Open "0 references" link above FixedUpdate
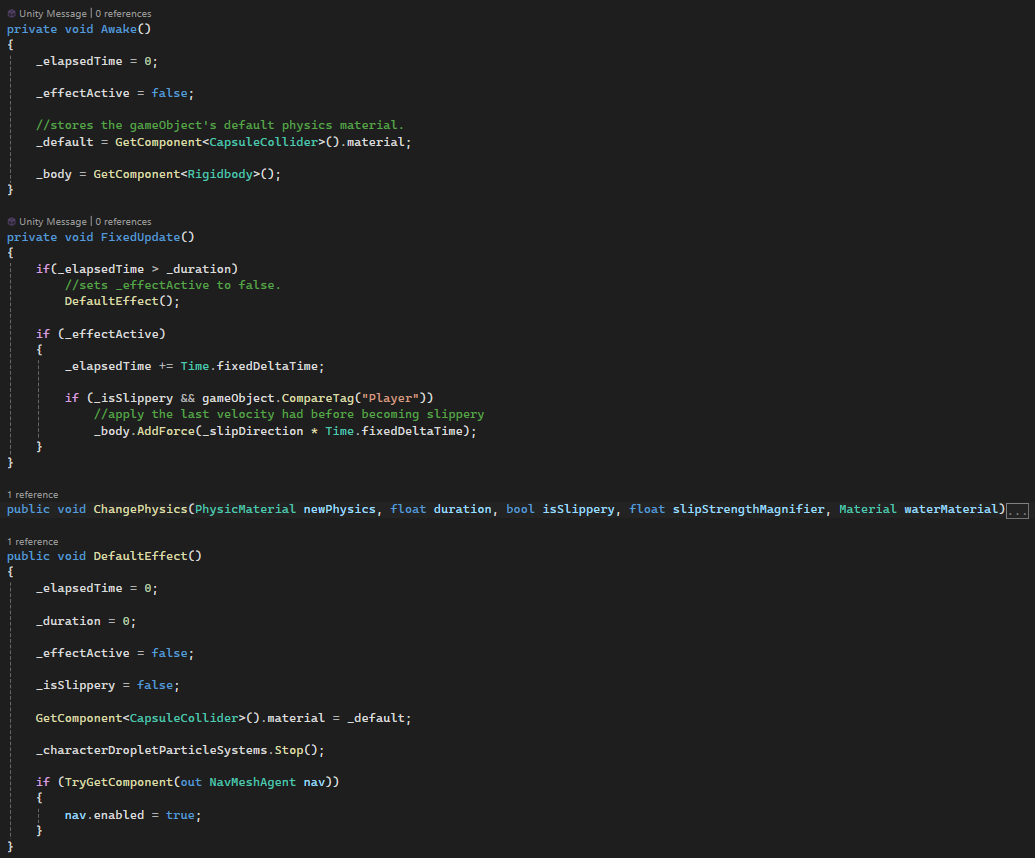This screenshot has width=1035, height=858. pos(123,222)
